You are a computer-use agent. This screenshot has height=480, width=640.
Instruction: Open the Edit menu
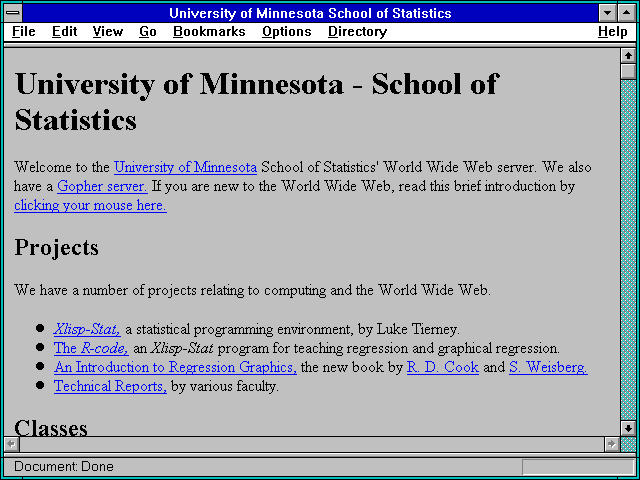click(64, 31)
